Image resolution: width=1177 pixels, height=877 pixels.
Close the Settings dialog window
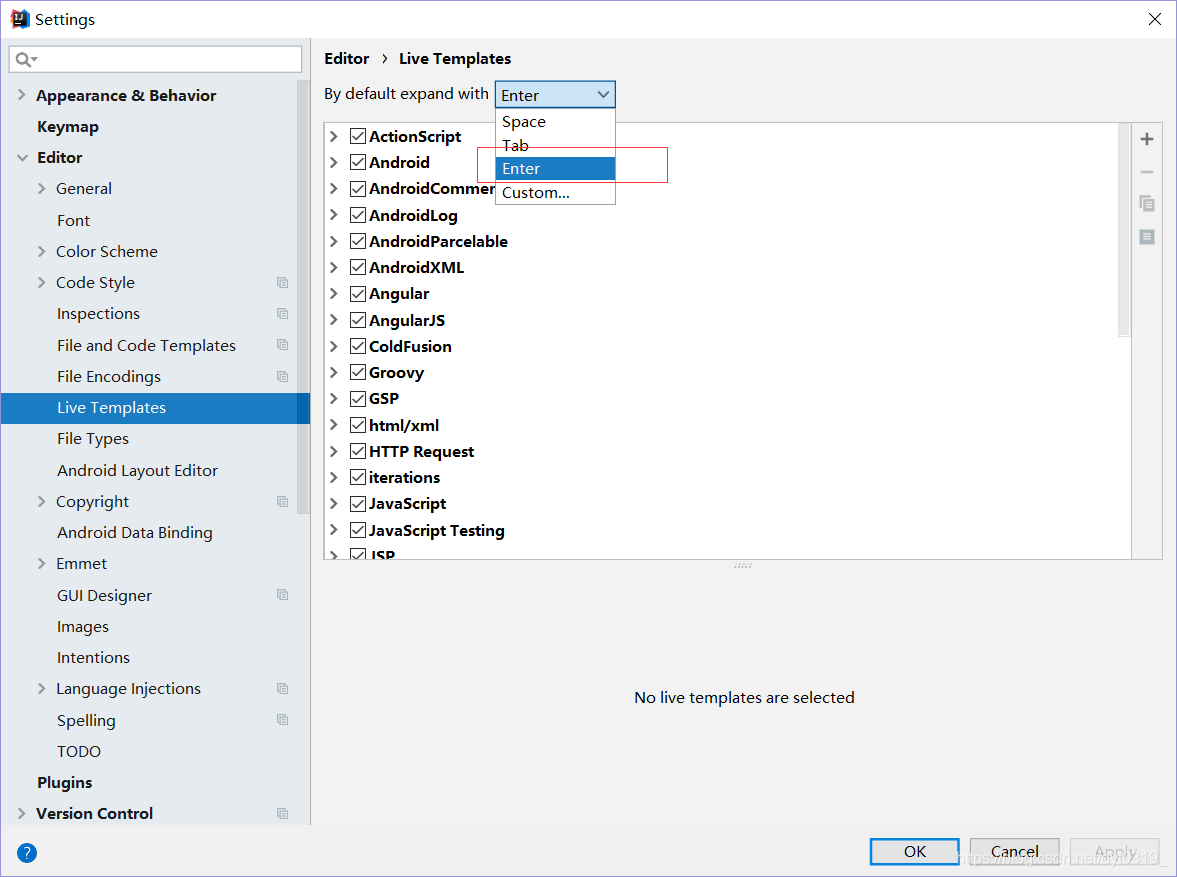tap(1154, 19)
